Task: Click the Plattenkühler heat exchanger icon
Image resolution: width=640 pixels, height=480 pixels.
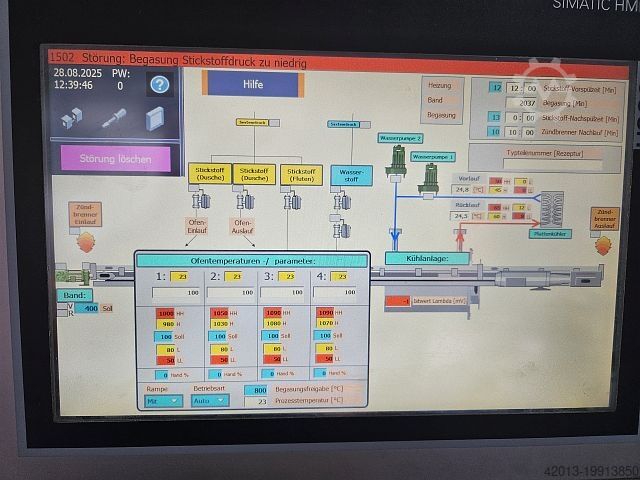Action: click(551, 208)
